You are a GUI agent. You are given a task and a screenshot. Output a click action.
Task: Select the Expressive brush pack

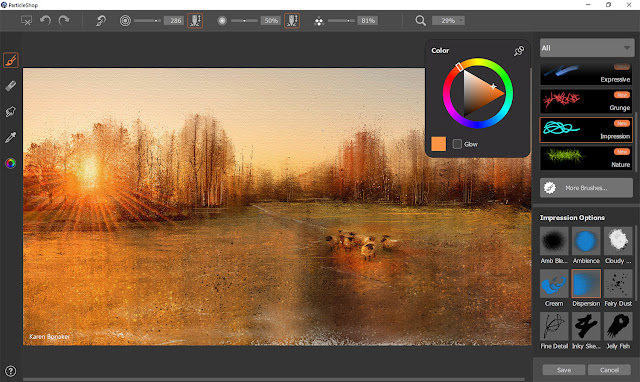586,74
